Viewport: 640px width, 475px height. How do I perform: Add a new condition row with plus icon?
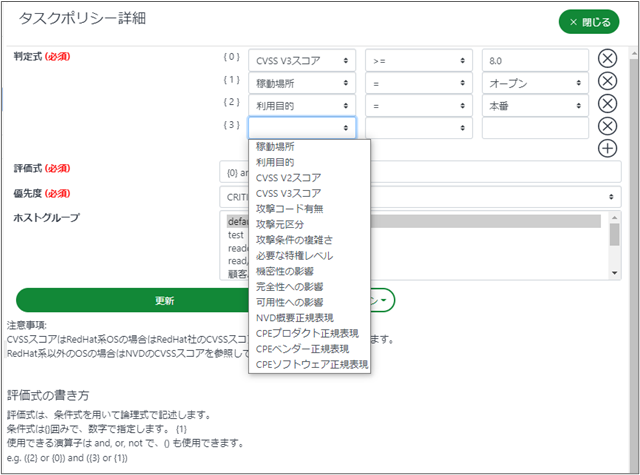[x=607, y=149]
